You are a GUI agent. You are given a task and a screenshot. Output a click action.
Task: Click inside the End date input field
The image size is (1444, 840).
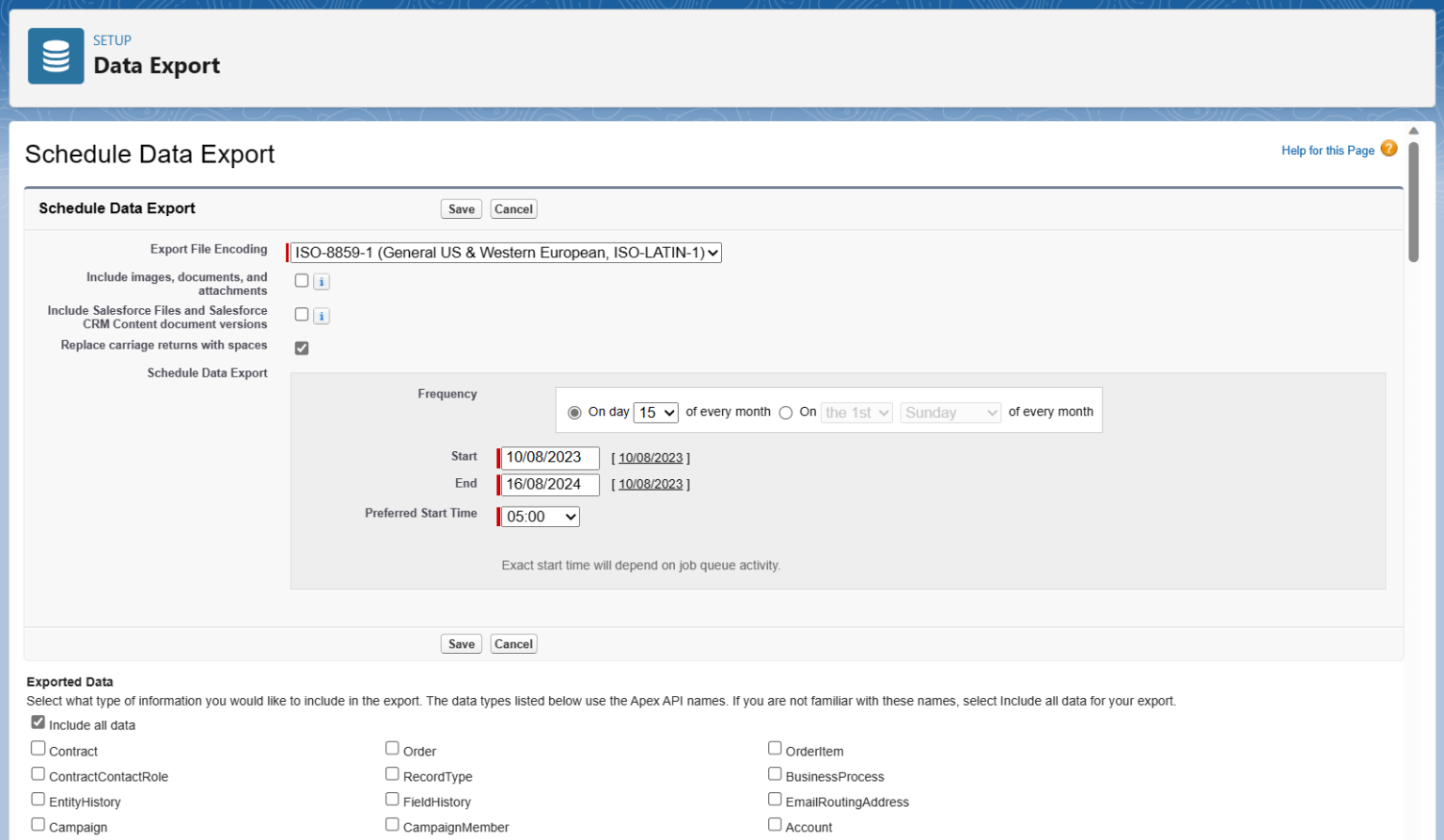[549, 485]
